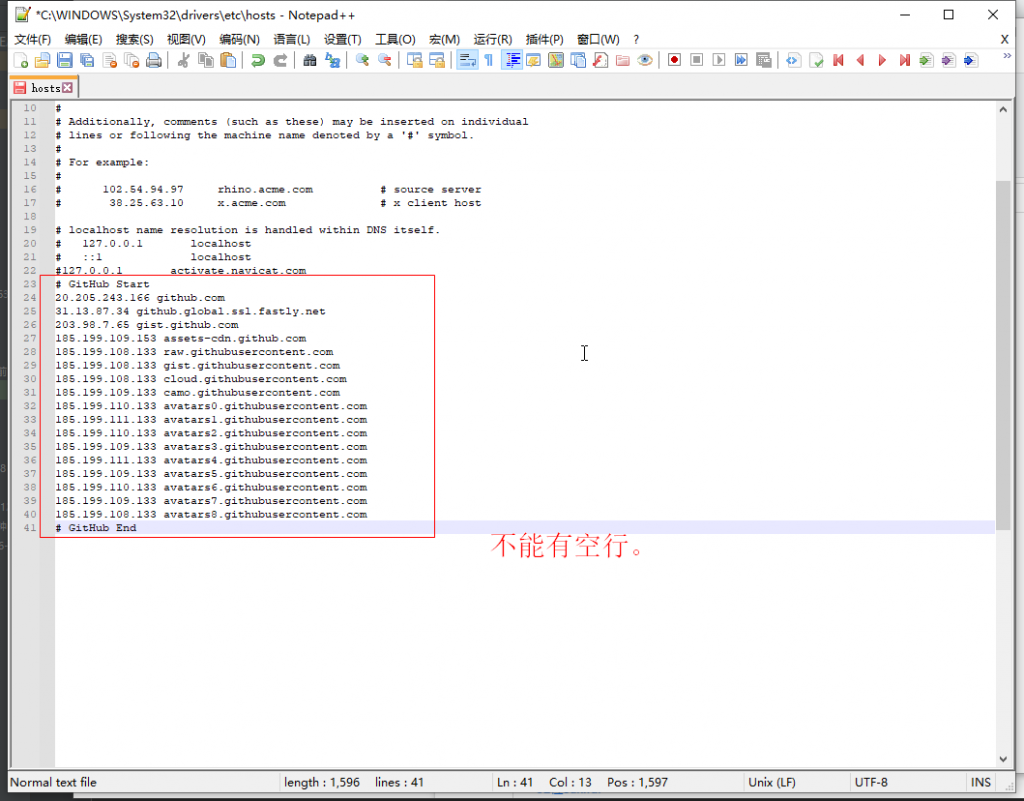Image resolution: width=1024 pixels, height=801 pixels.
Task: Toggle word wrap toolbar button
Action: tap(466, 60)
